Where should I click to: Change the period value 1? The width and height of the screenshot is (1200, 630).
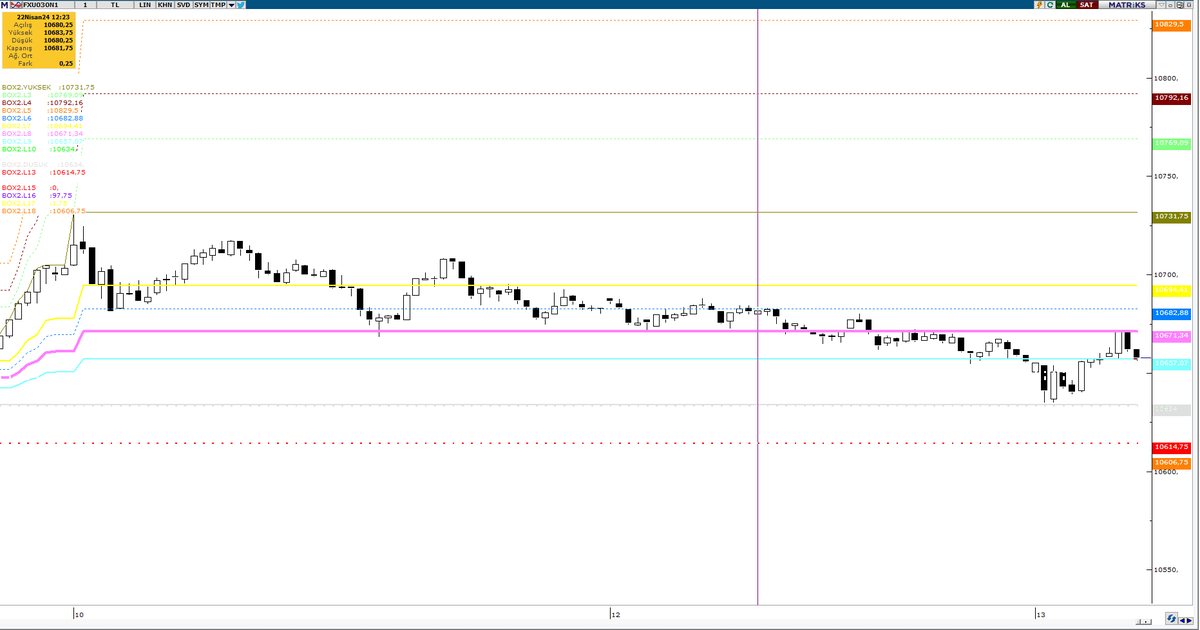pyautogui.click(x=85, y=5)
